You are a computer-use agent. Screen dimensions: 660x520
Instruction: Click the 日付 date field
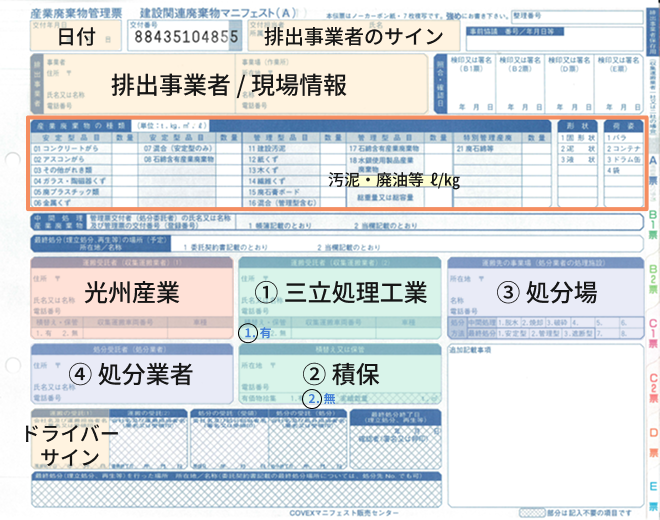(x=76, y=36)
